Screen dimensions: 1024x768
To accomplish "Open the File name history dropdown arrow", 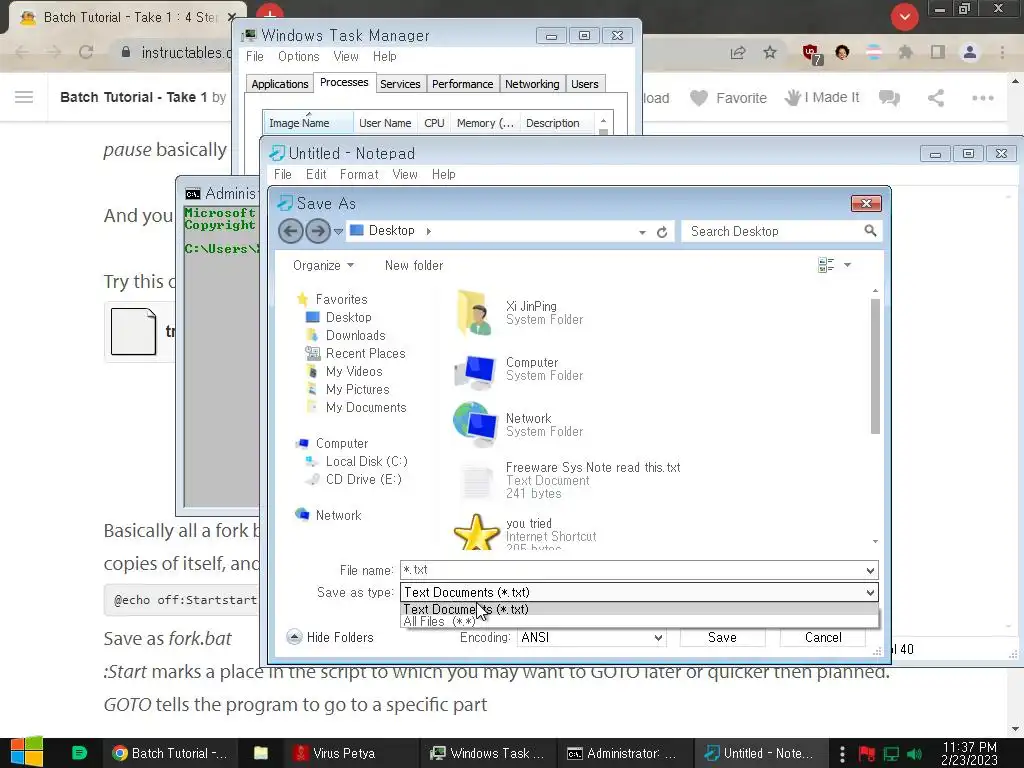I will coord(870,570).
